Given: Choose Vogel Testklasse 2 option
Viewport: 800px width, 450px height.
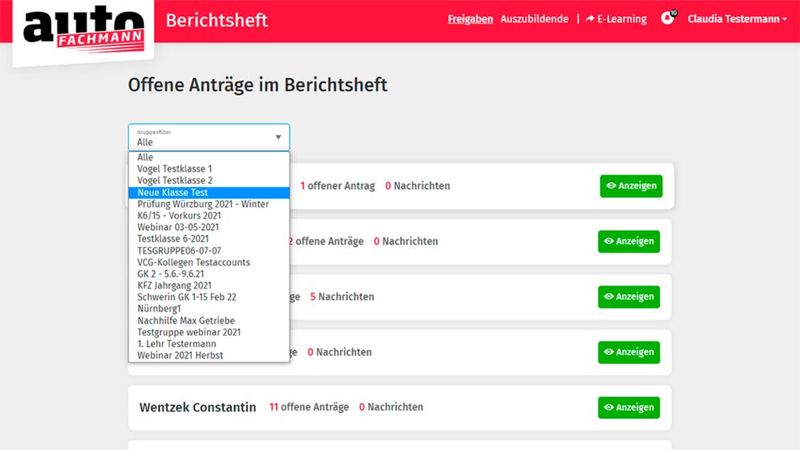Looking at the screenshot, I should 209,181.
